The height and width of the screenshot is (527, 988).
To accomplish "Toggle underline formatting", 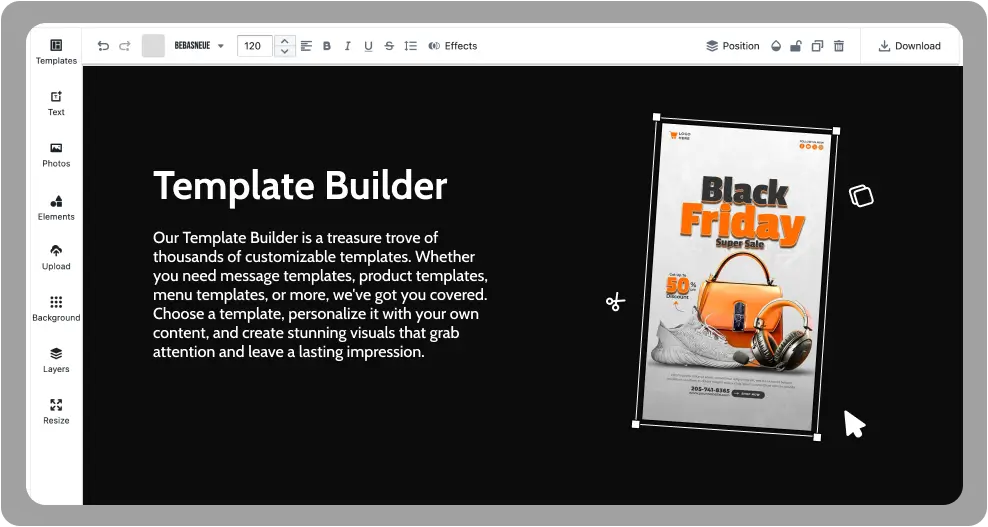I will pyautogui.click(x=369, y=46).
